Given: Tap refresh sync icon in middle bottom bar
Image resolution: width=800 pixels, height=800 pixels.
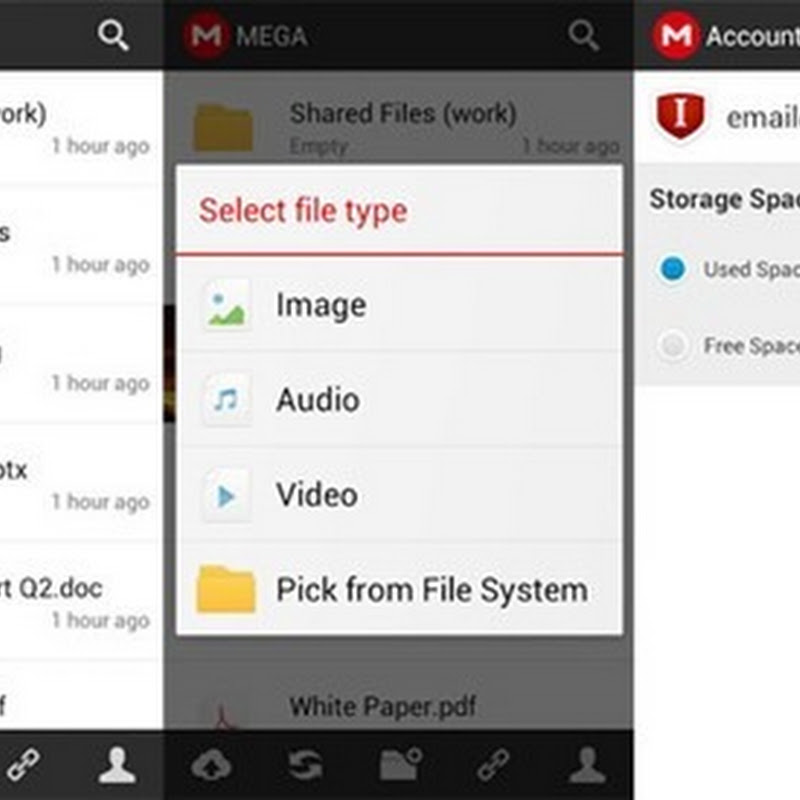Looking at the screenshot, I should (x=305, y=765).
